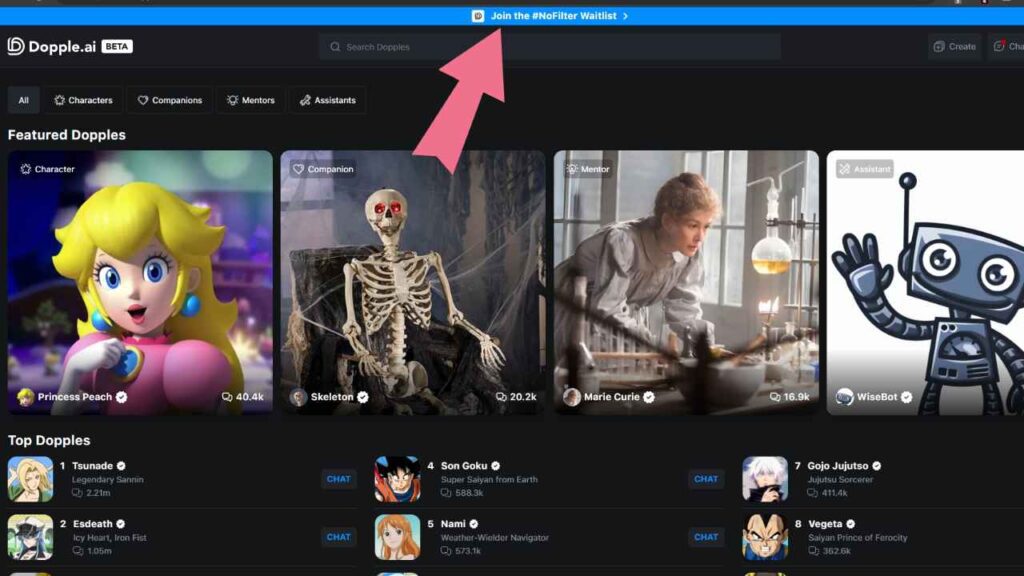
Task: Click the Companion tag on Skeleton card
Action: tap(323, 169)
